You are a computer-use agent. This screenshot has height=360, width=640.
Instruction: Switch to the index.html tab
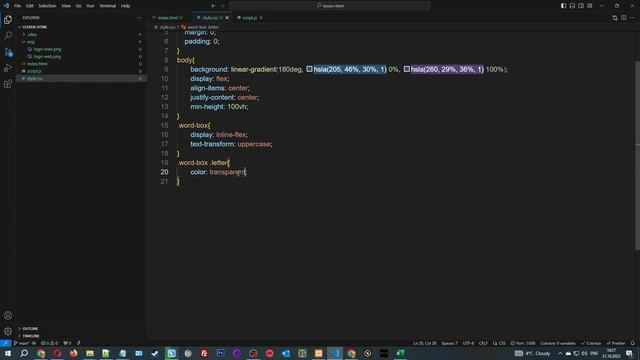[x=168, y=18]
